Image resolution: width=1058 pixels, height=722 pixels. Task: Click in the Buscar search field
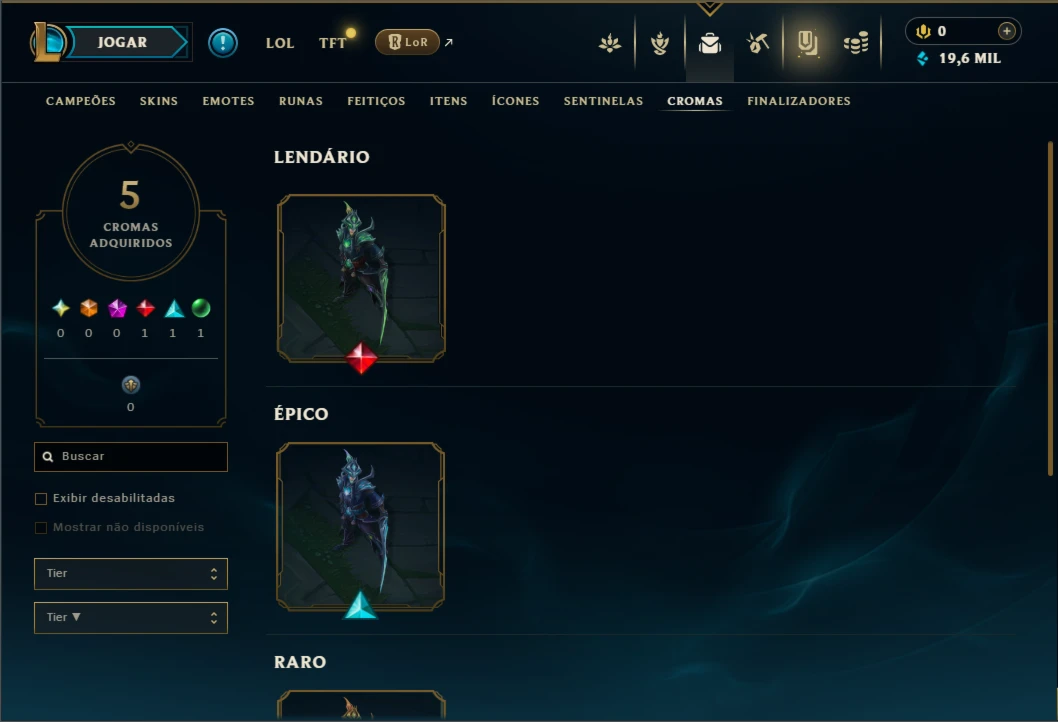(131, 457)
